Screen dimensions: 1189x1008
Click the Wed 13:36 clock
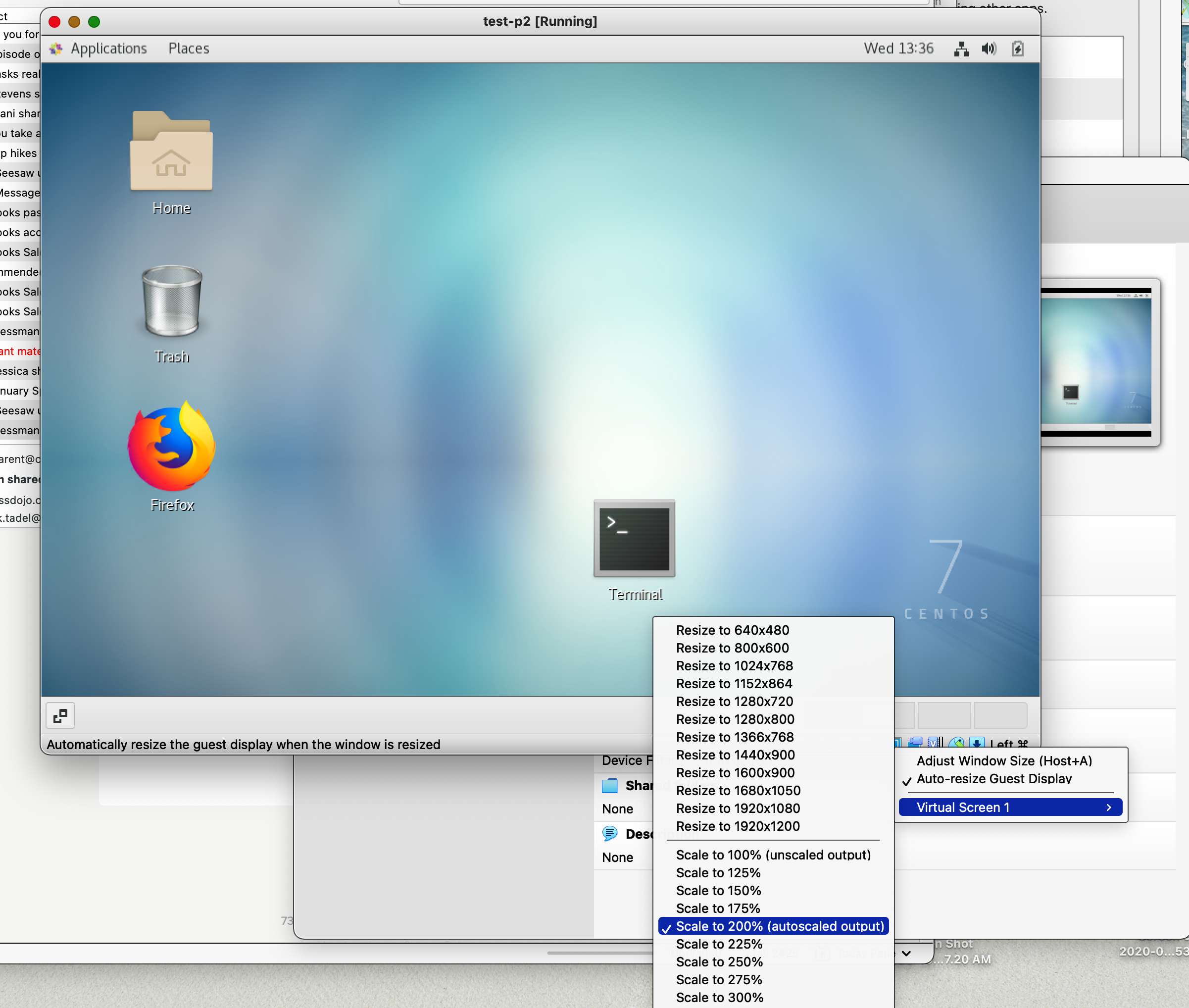click(898, 49)
